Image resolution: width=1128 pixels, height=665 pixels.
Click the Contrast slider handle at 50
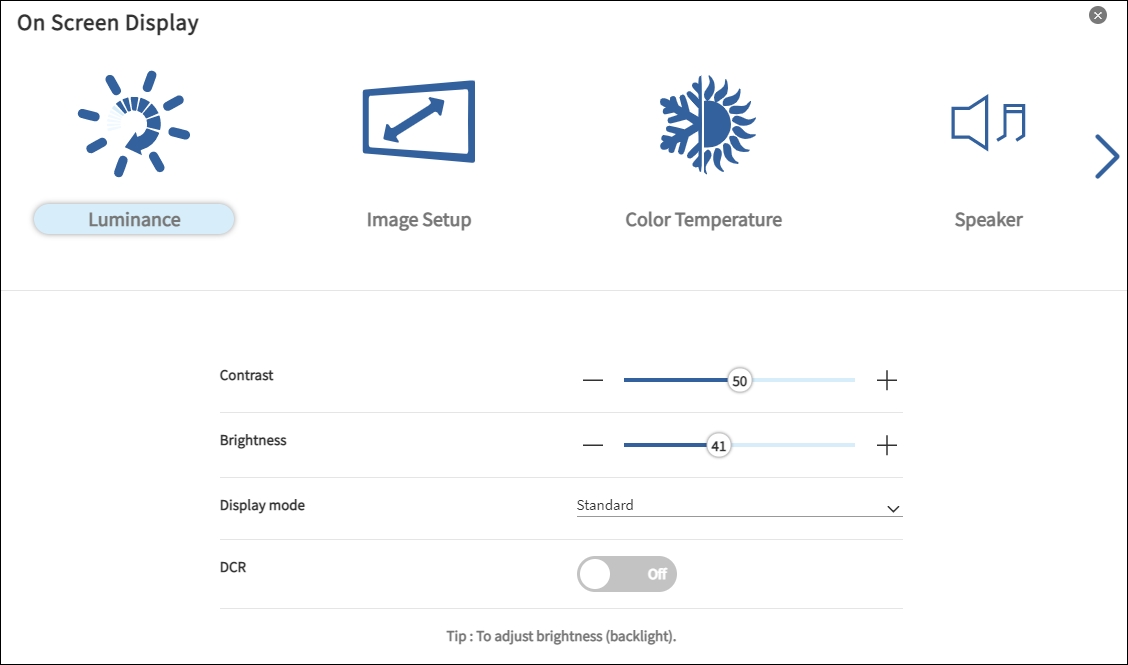[739, 381]
